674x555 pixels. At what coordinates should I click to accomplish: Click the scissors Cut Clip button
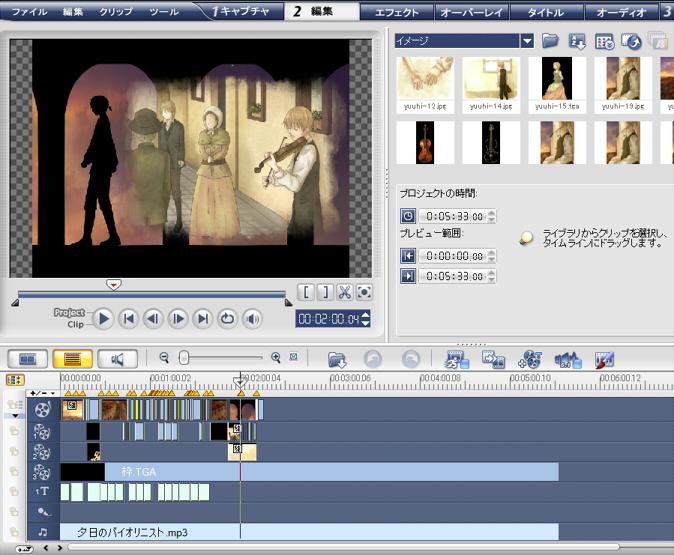[x=344, y=292]
